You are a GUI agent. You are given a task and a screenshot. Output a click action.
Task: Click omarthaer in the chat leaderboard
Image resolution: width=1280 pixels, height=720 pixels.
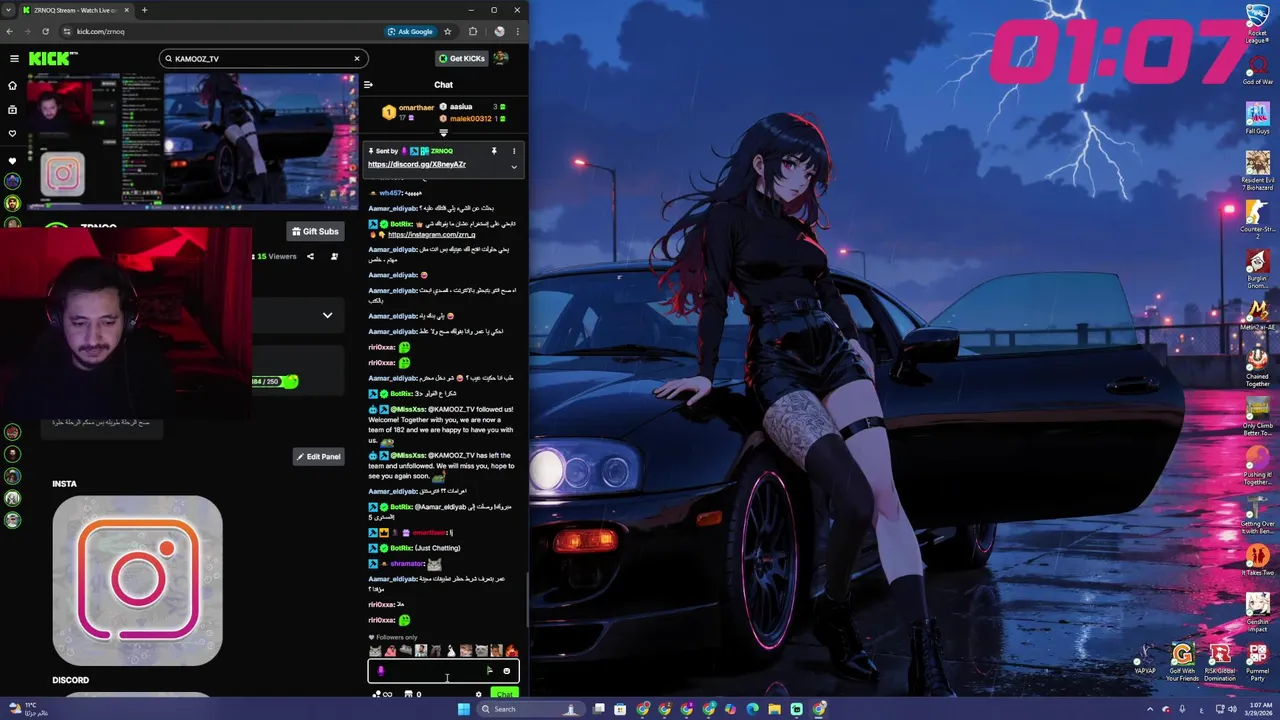[416, 107]
